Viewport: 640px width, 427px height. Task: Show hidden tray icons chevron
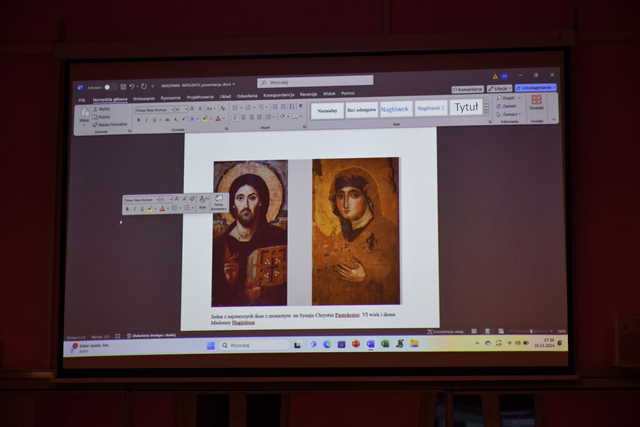click(x=477, y=344)
